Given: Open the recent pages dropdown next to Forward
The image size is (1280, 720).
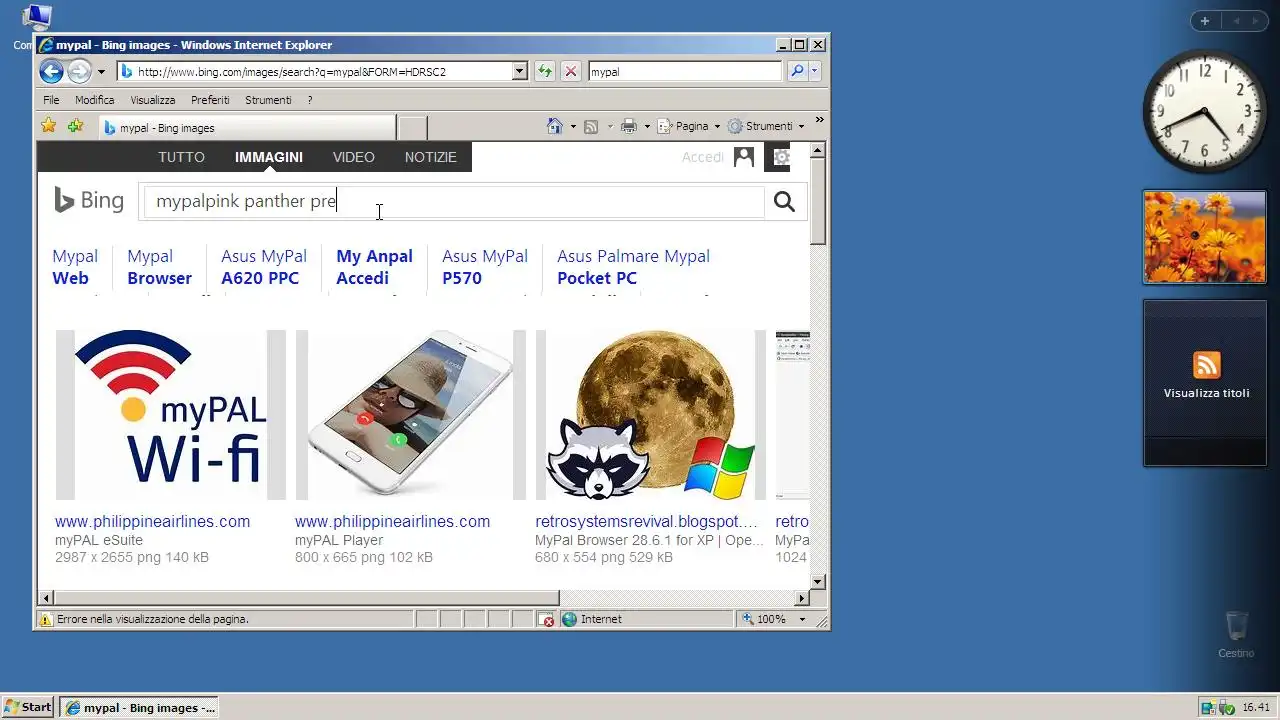Looking at the screenshot, I should tap(101, 72).
